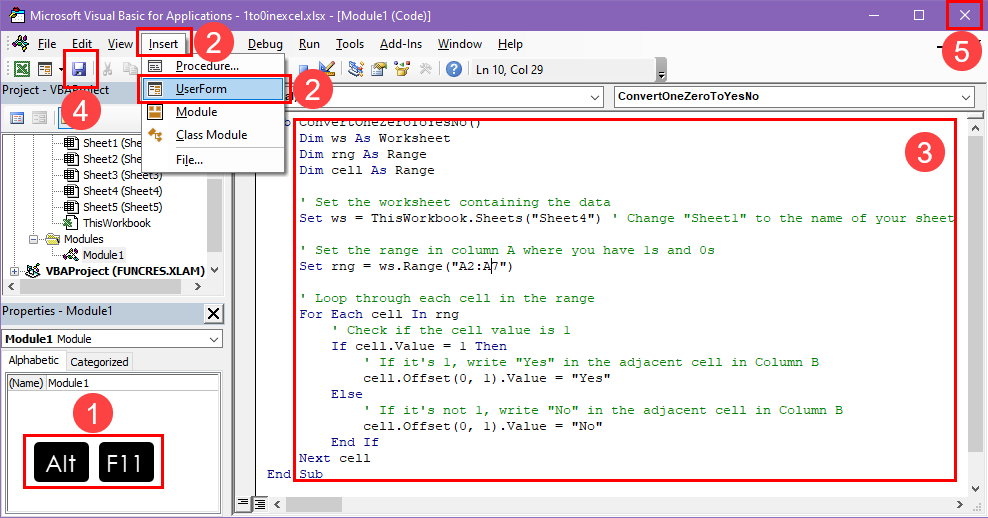Click project tree horizontal scroll left arrow
The image size is (988, 518).
(x=11, y=287)
